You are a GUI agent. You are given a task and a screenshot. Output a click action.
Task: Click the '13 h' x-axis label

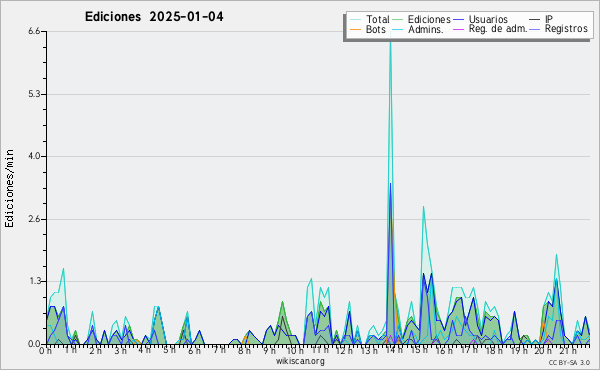369,350
